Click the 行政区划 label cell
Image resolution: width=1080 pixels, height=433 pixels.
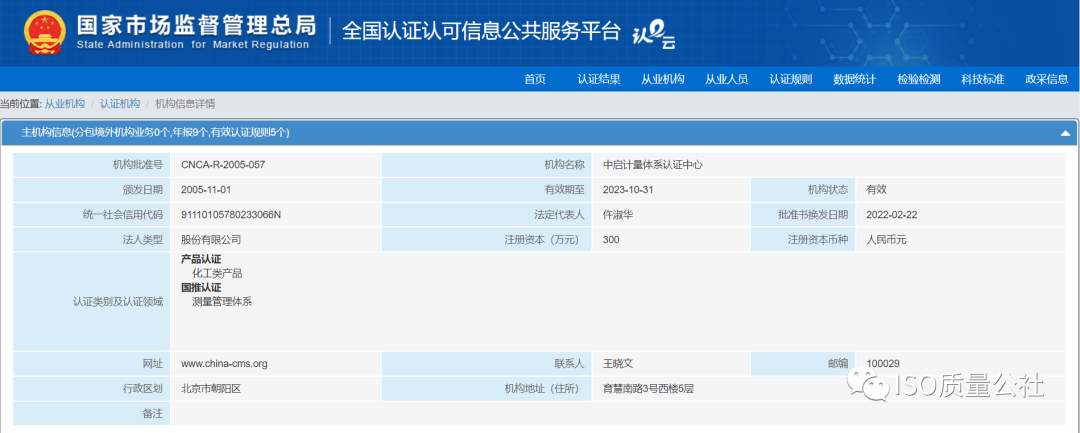pos(92,389)
